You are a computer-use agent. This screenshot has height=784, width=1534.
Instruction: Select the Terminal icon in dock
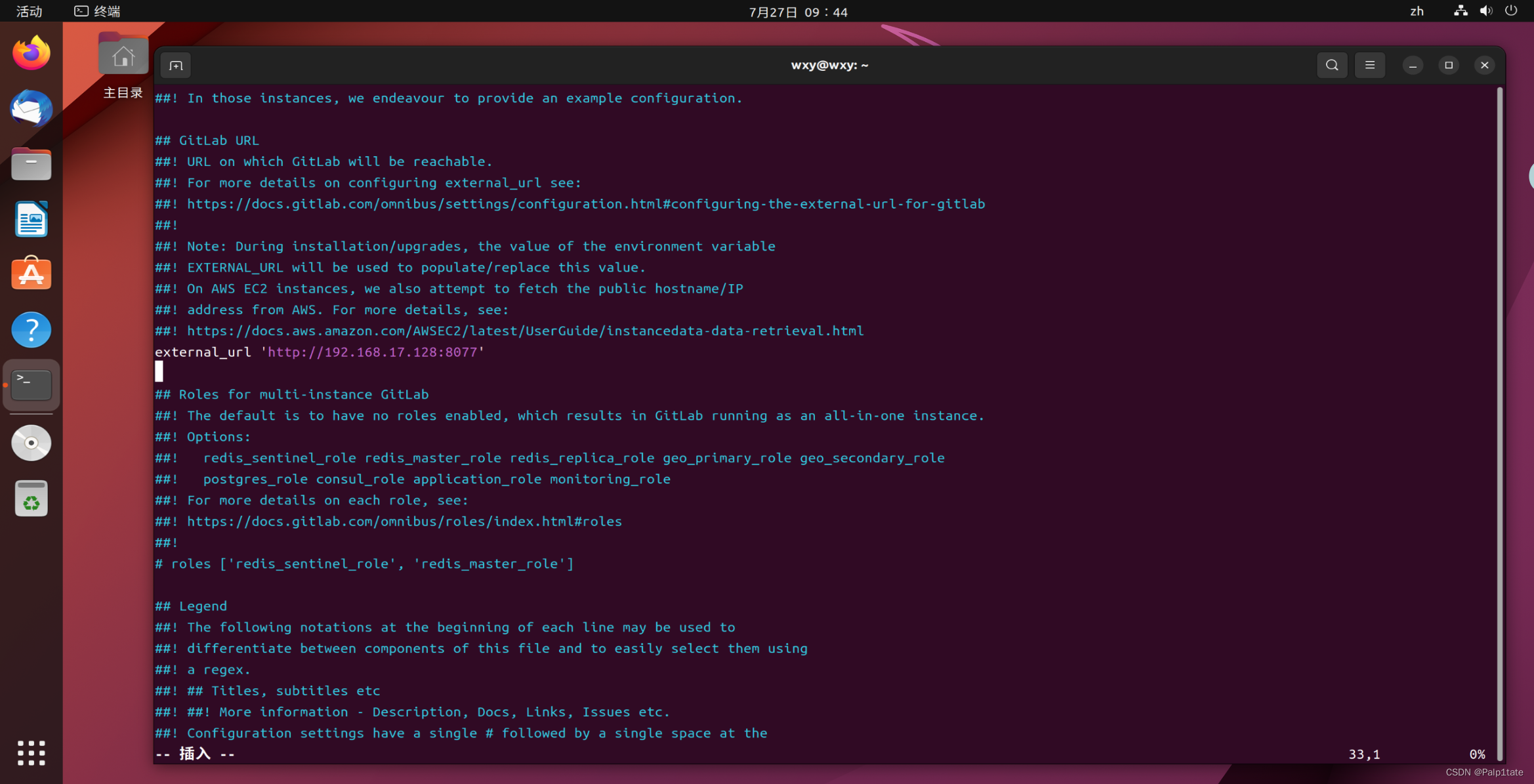tap(31, 385)
